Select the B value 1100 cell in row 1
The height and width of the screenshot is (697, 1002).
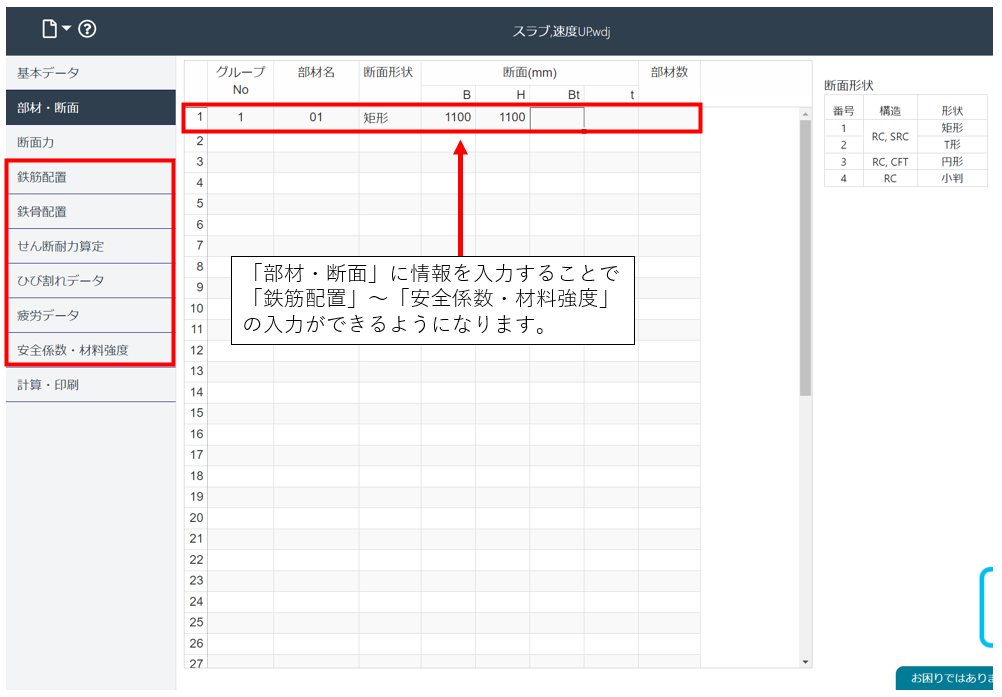(x=448, y=118)
